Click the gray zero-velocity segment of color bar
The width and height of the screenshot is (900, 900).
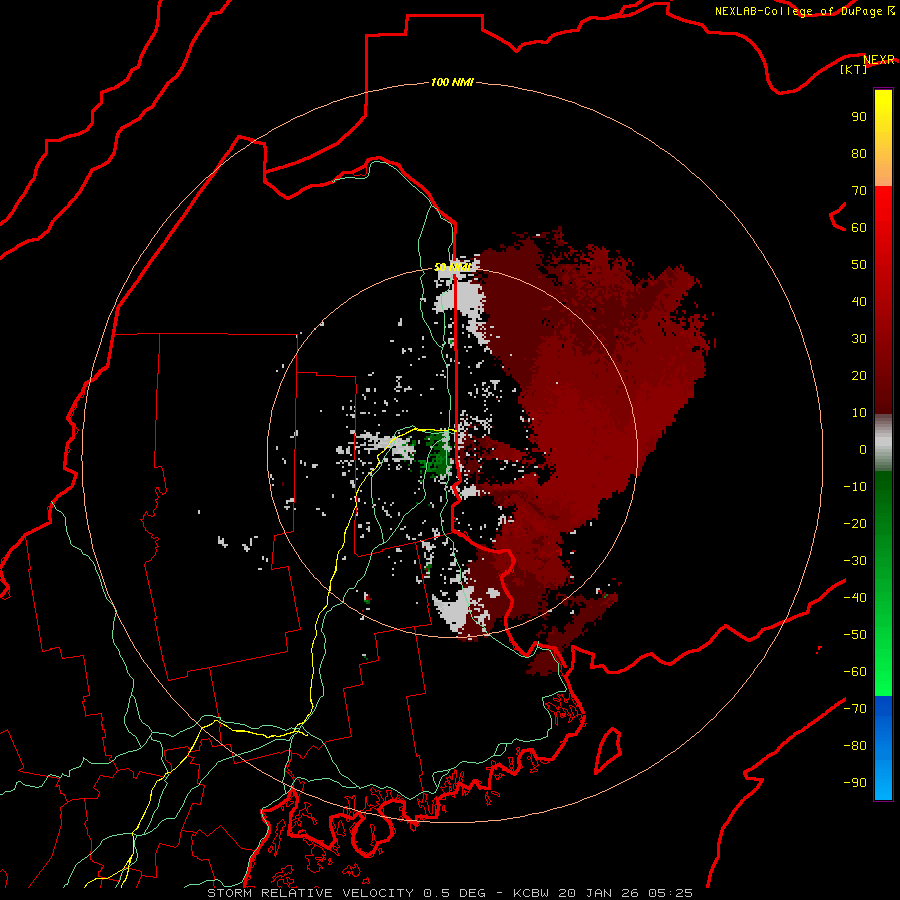pos(883,443)
